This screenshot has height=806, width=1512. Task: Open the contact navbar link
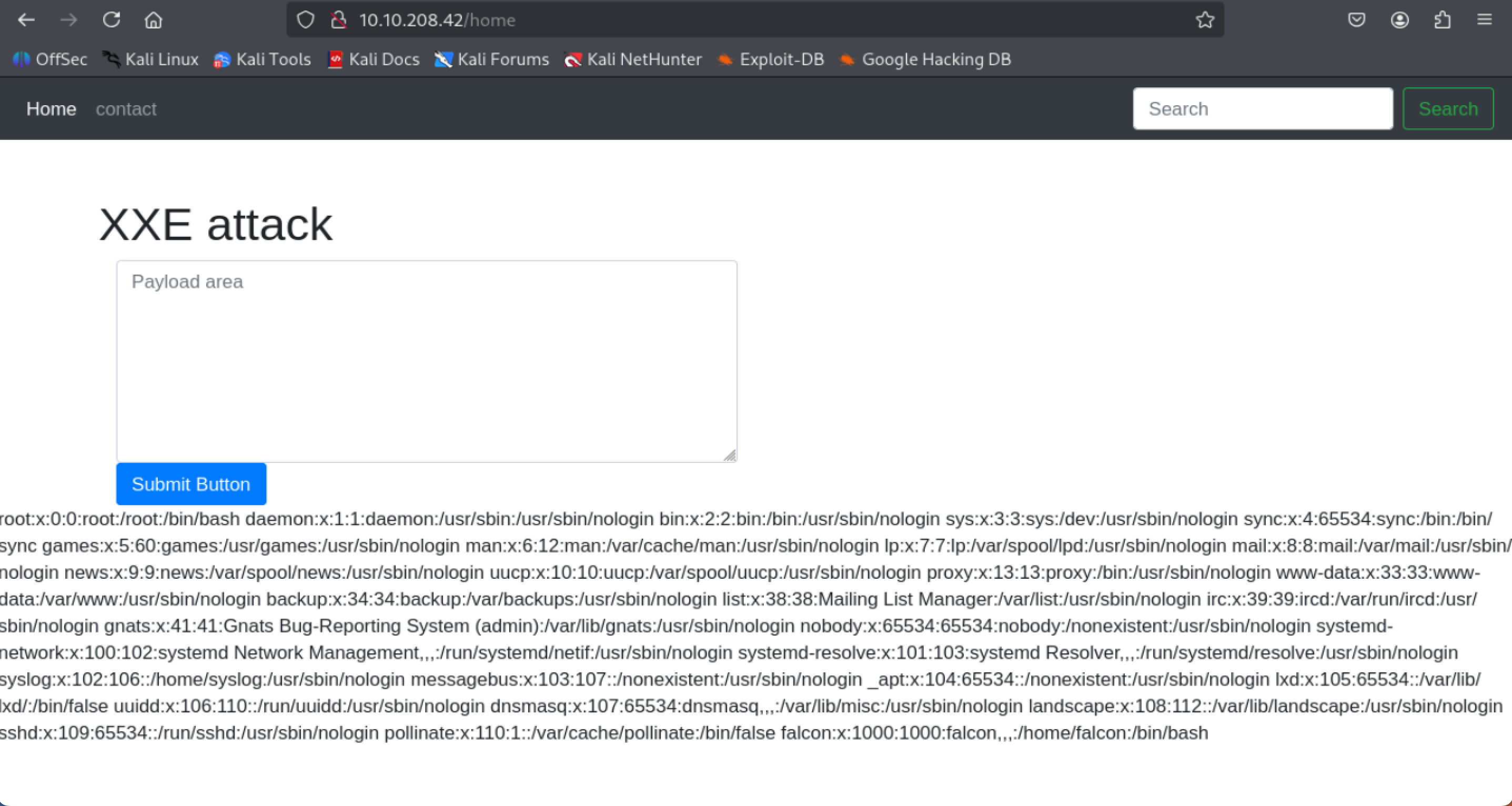point(126,108)
